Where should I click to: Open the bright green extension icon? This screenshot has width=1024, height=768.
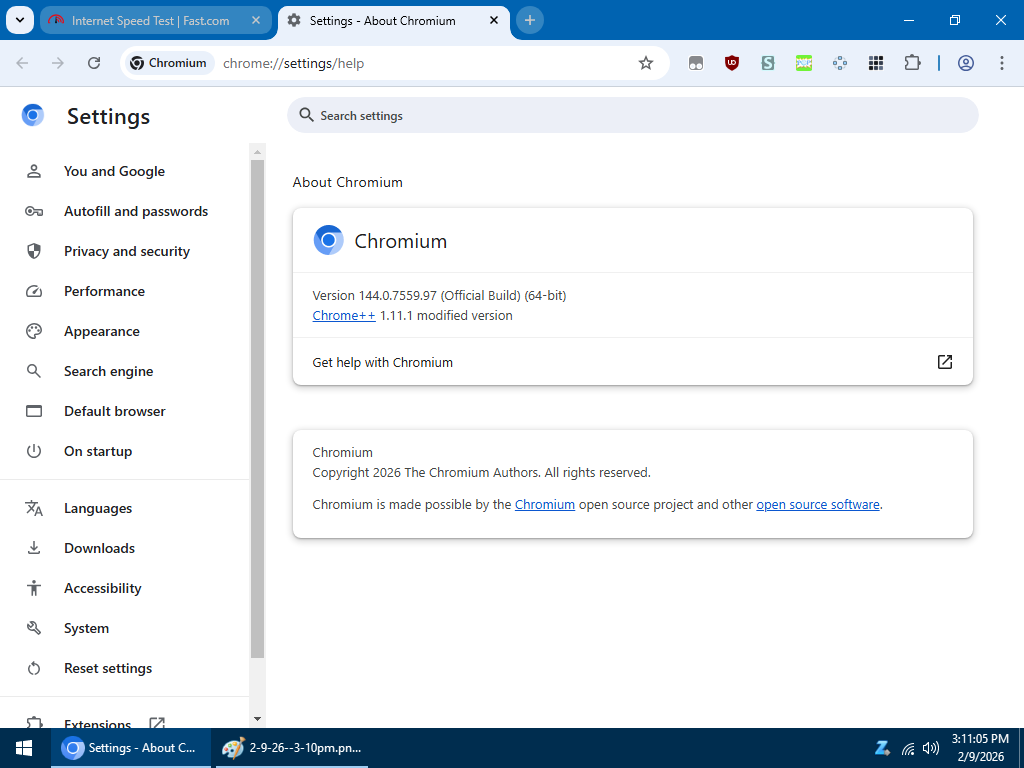tap(804, 63)
